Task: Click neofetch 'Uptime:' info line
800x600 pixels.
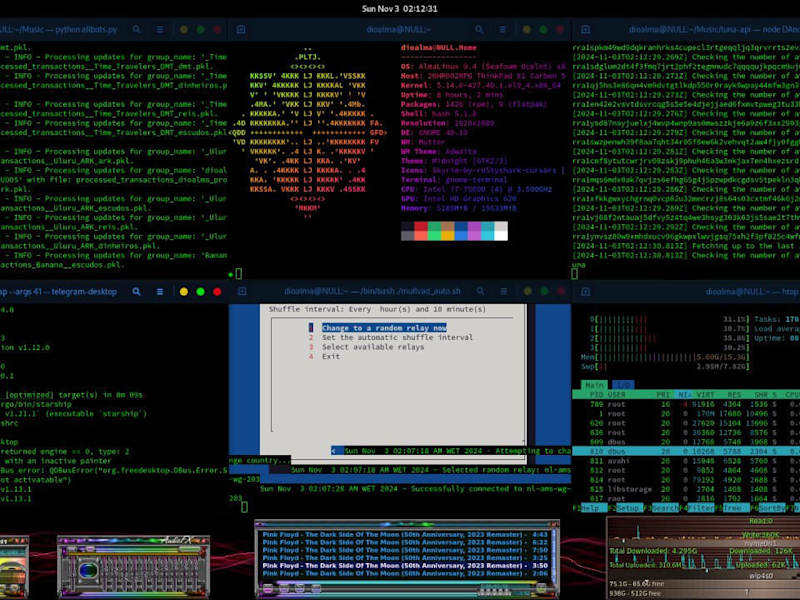Action: (x=452, y=95)
